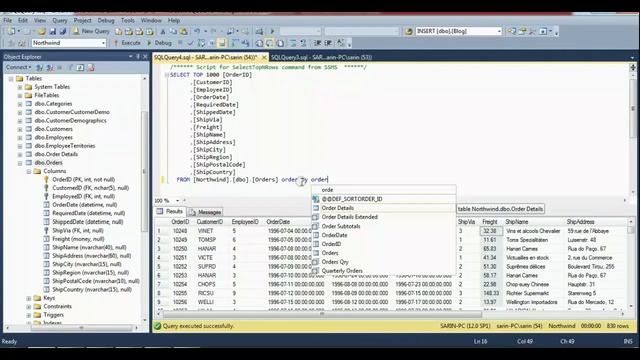Viewport: 640px width, 360px height.
Task: Click the Save icon in the main toolbar
Action: (x=53, y=31)
